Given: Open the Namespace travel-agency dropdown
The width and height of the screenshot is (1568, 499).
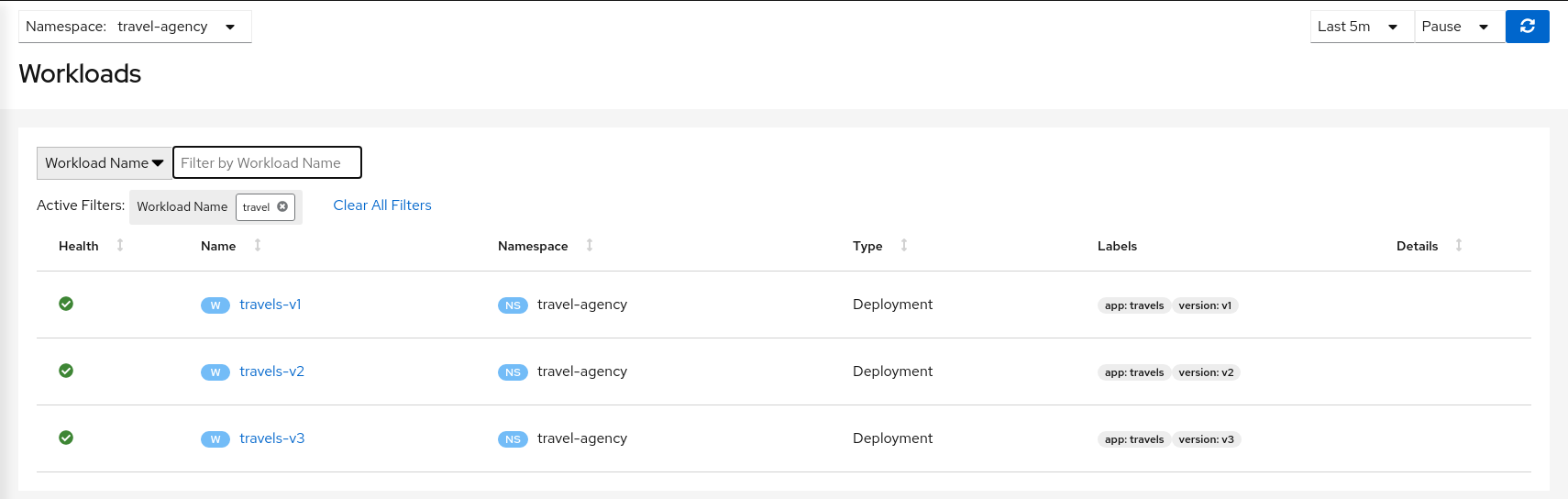Looking at the screenshot, I should (135, 27).
